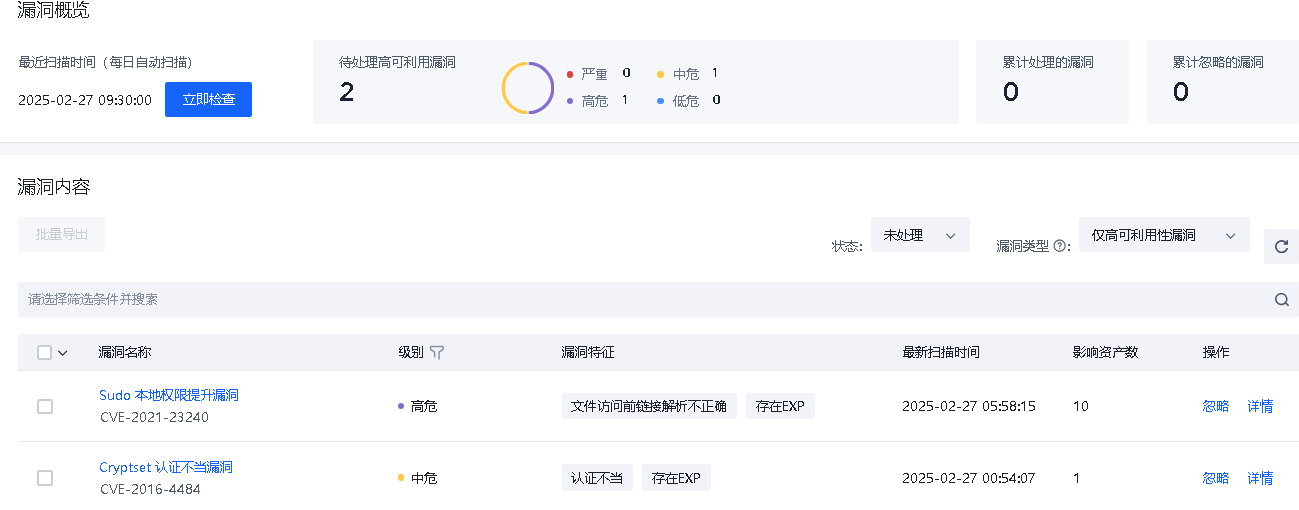Click the 批量导出 button
Image resolution: width=1299 pixels, height=510 pixels.
(x=61, y=234)
